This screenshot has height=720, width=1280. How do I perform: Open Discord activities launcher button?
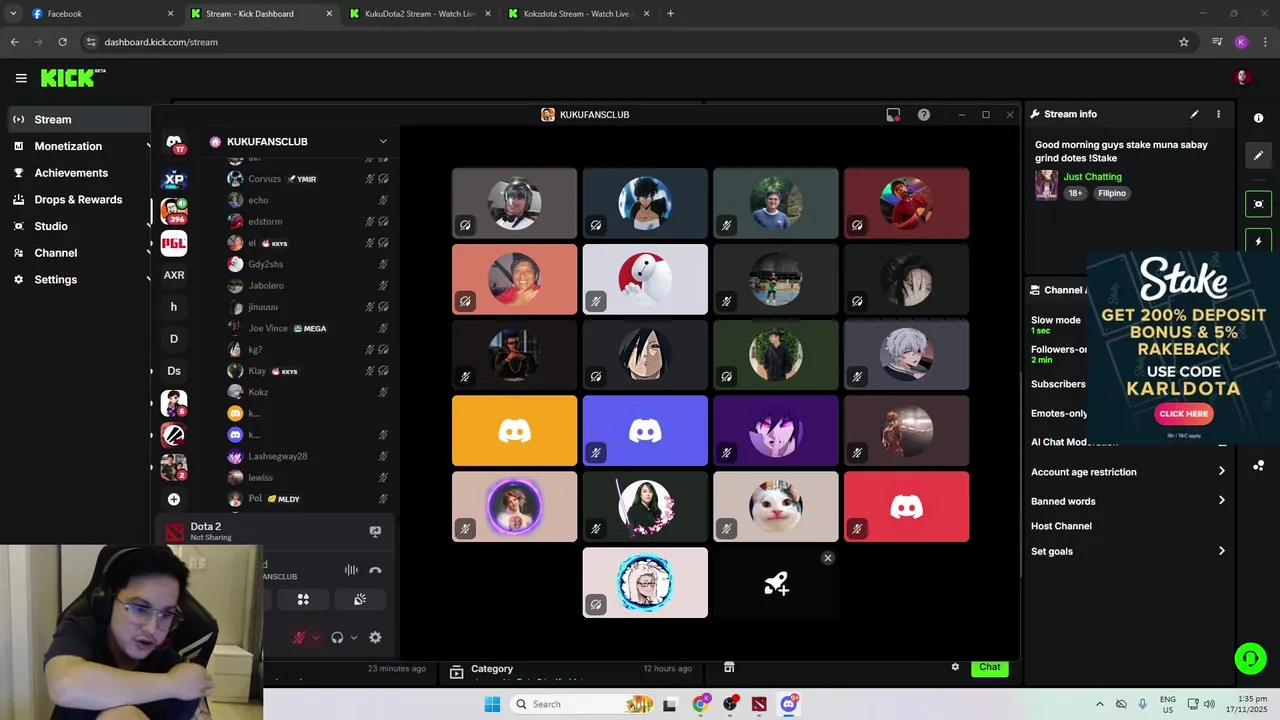(x=303, y=599)
